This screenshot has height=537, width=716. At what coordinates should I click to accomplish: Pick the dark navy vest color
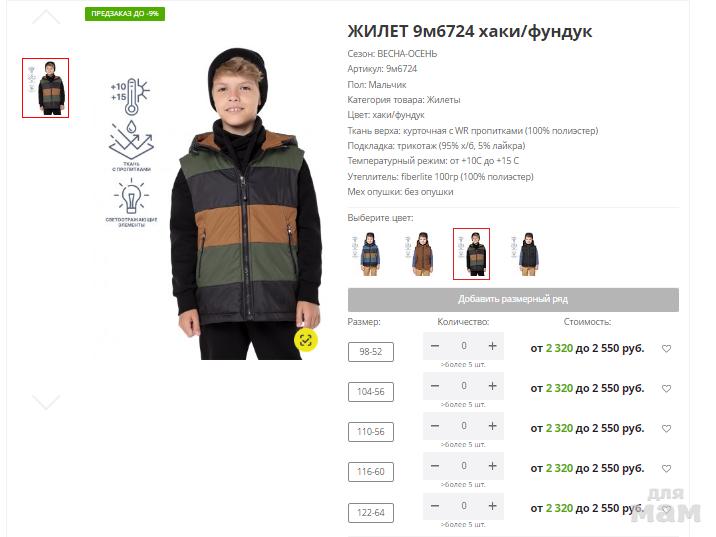[x=527, y=254]
